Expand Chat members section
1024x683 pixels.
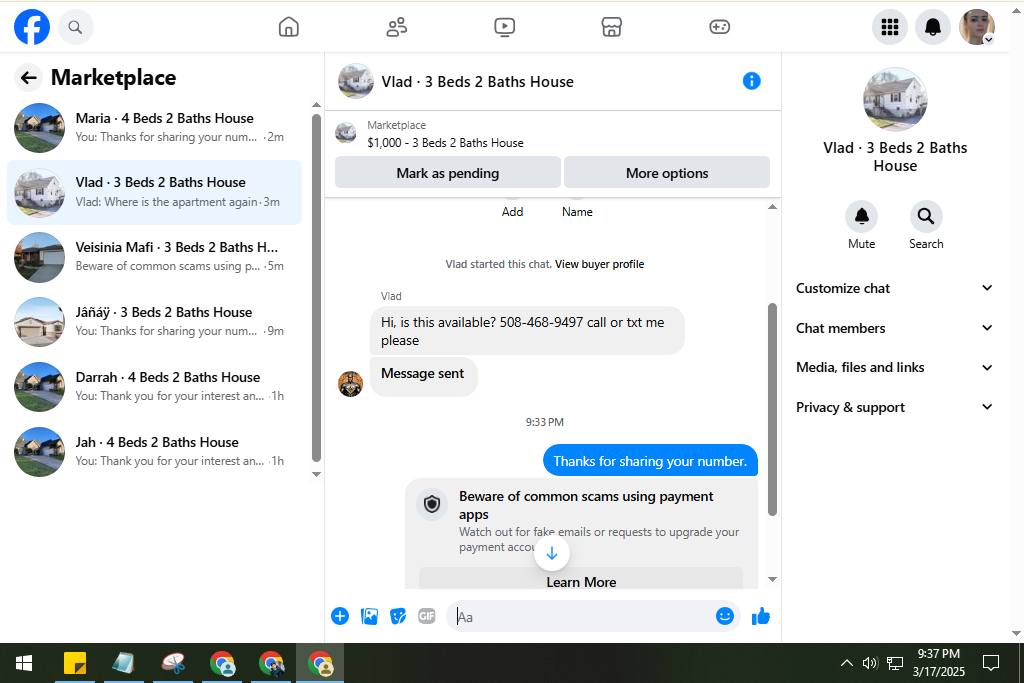(894, 328)
